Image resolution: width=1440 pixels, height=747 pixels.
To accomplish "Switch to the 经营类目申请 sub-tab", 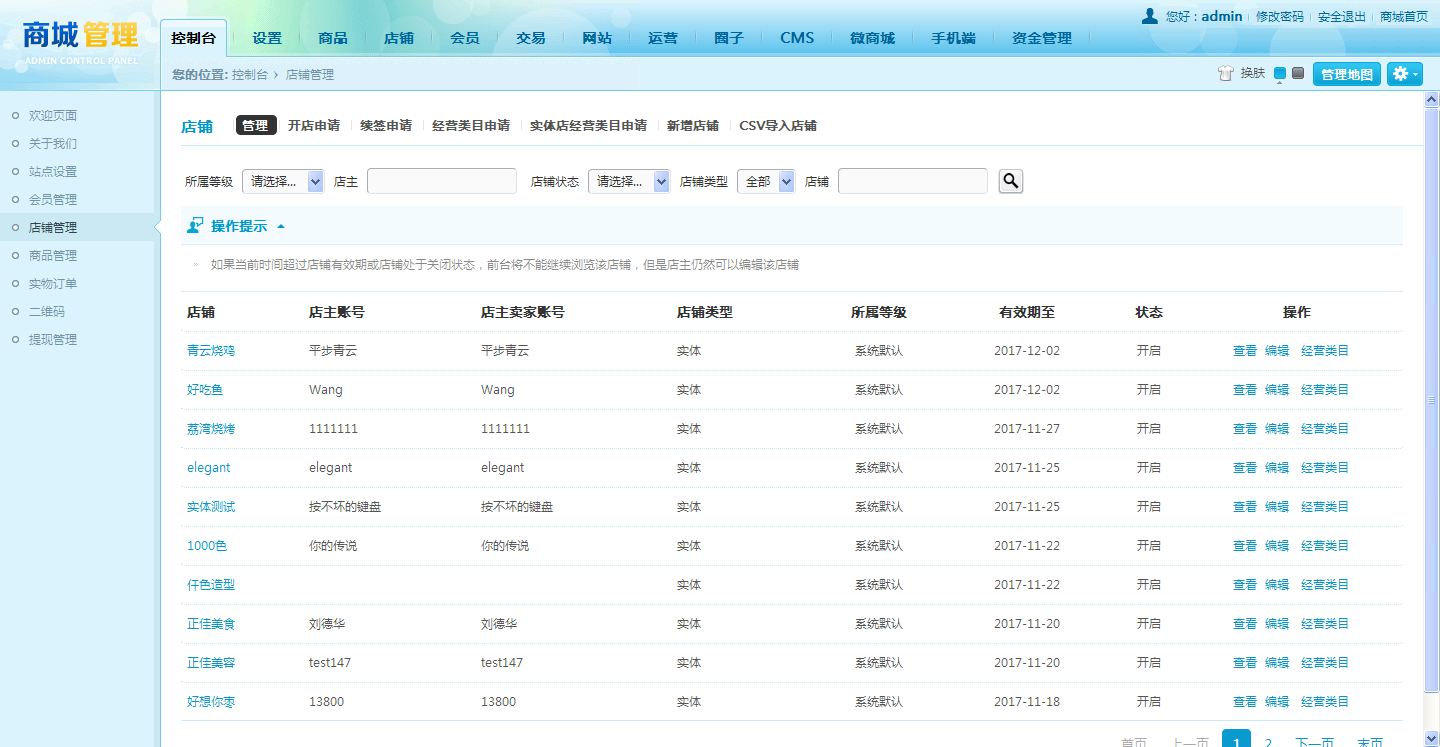I will [x=471, y=126].
